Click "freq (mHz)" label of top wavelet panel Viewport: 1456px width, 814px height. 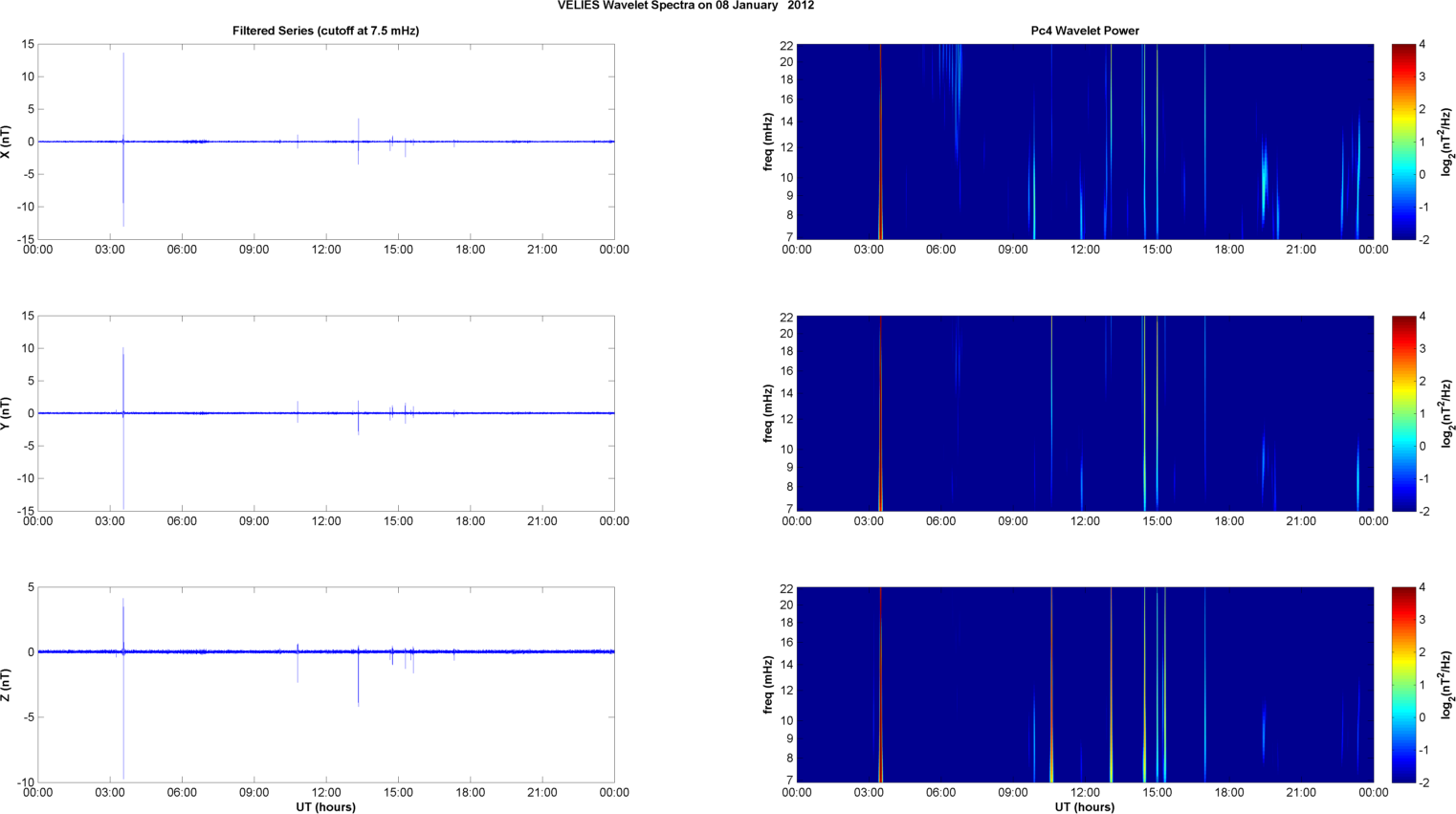[x=768, y=142]
